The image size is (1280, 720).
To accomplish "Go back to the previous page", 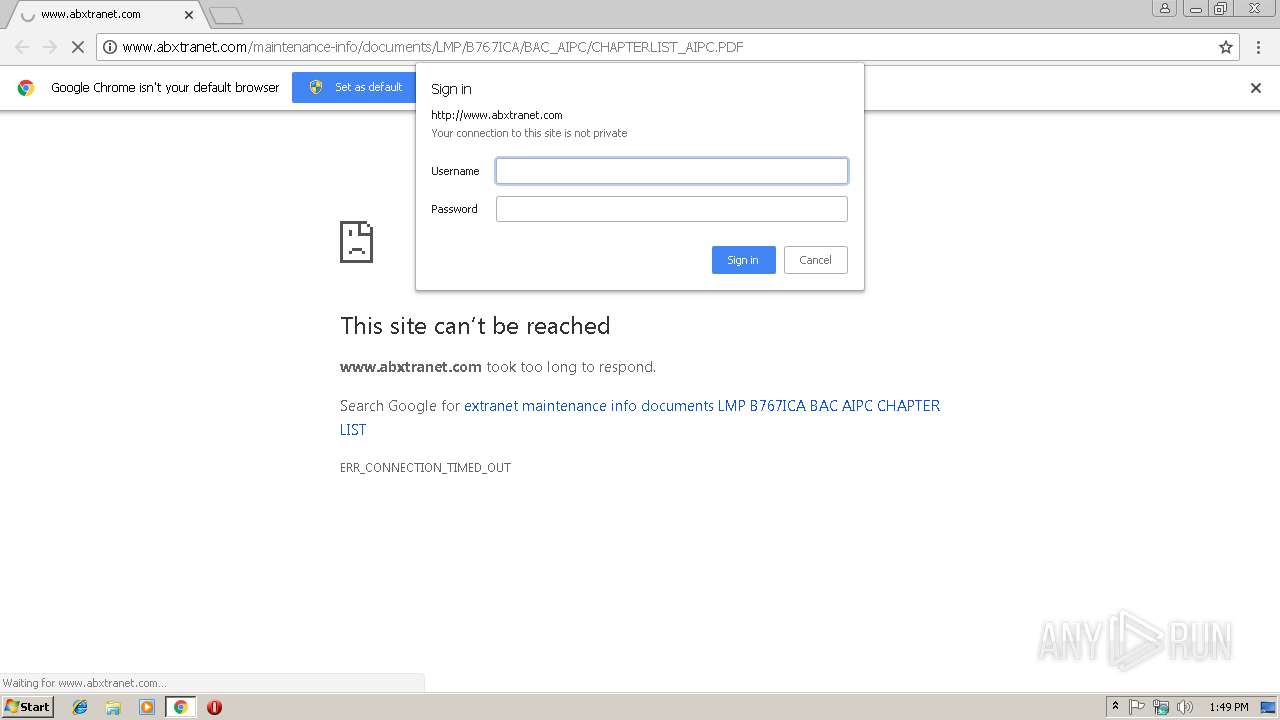I will [22, 47].
